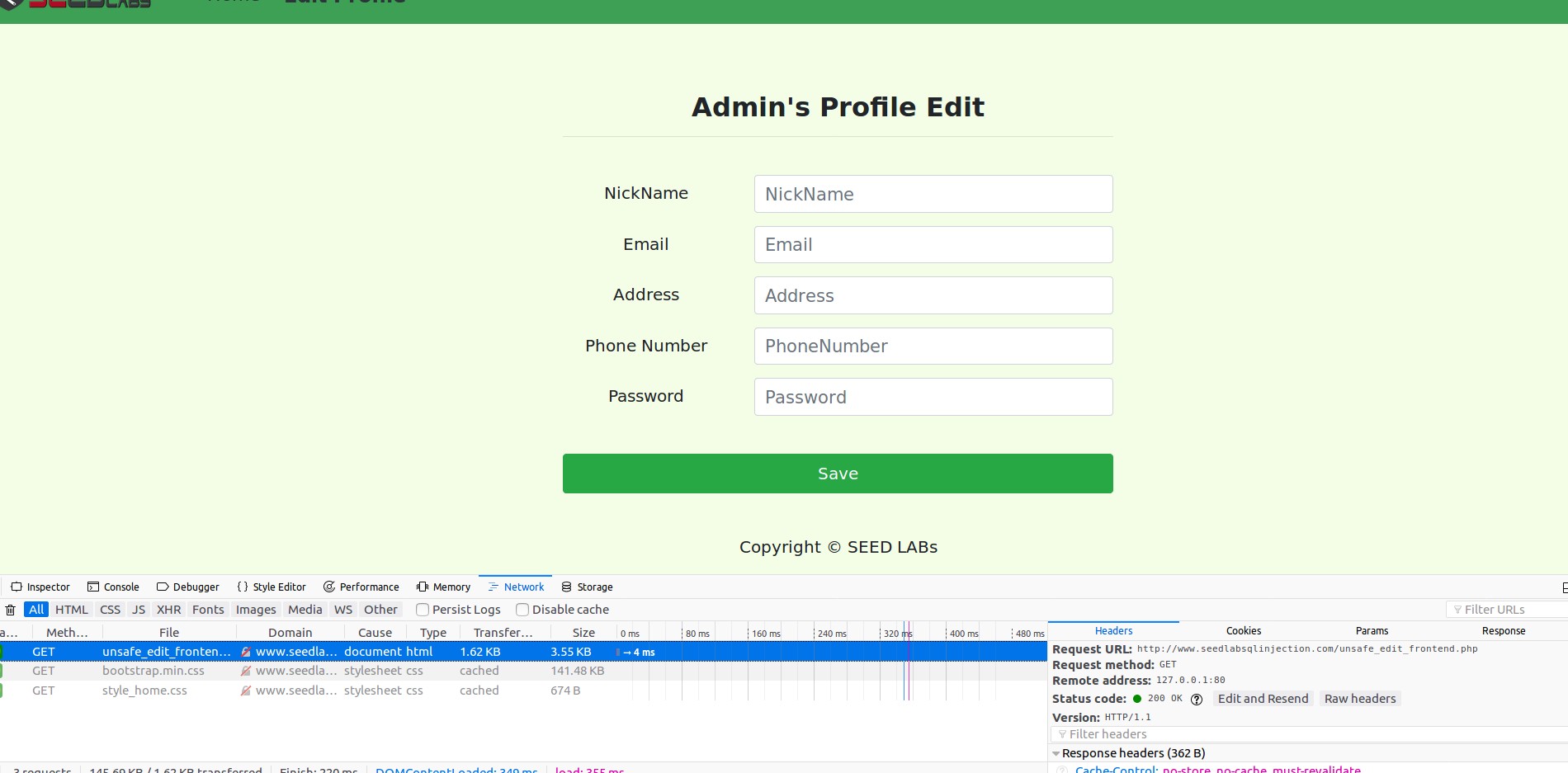
Task: Click the green Save button
Action: click(838, 474)
